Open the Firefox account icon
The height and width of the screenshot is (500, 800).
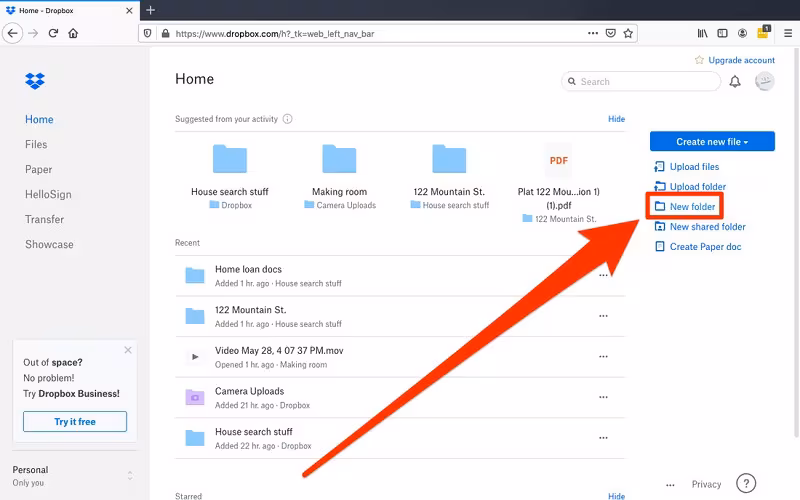742,33
